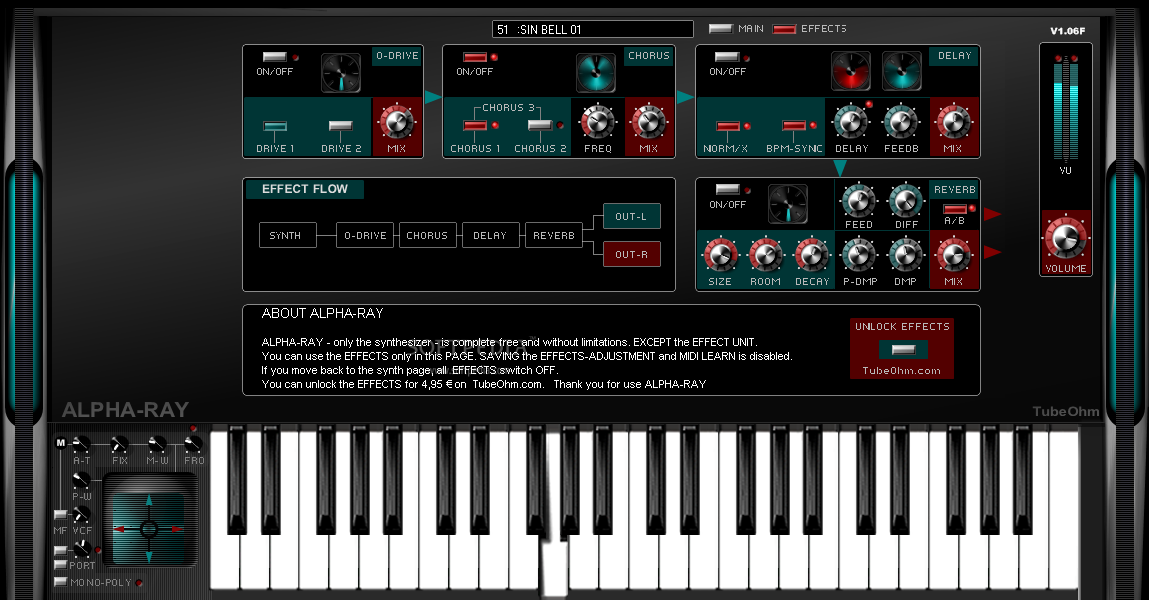
Task: Toggle the MF switch
Action: click(x=61, y=515)
